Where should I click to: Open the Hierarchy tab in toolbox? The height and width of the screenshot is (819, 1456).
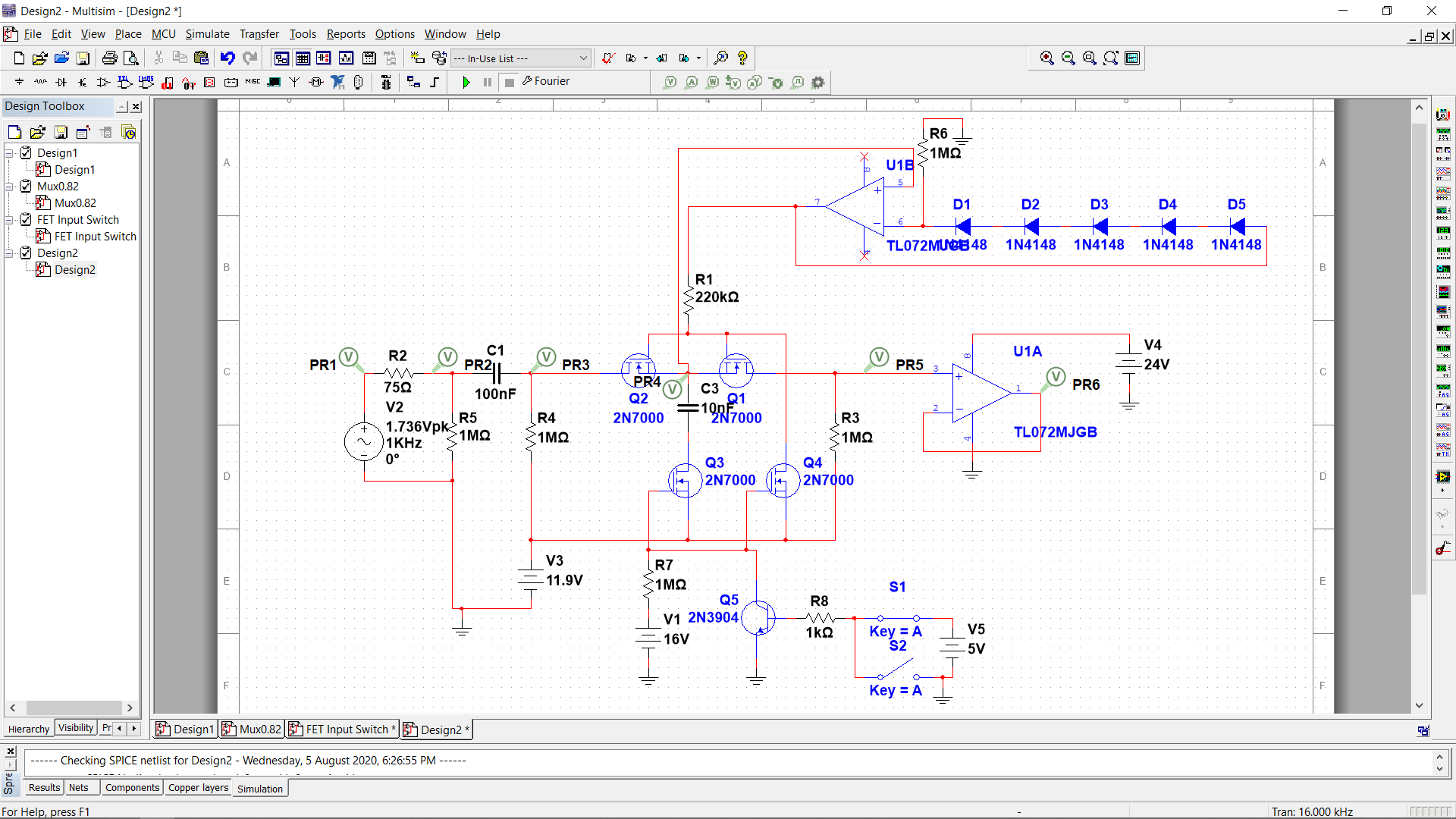[29, 729]
